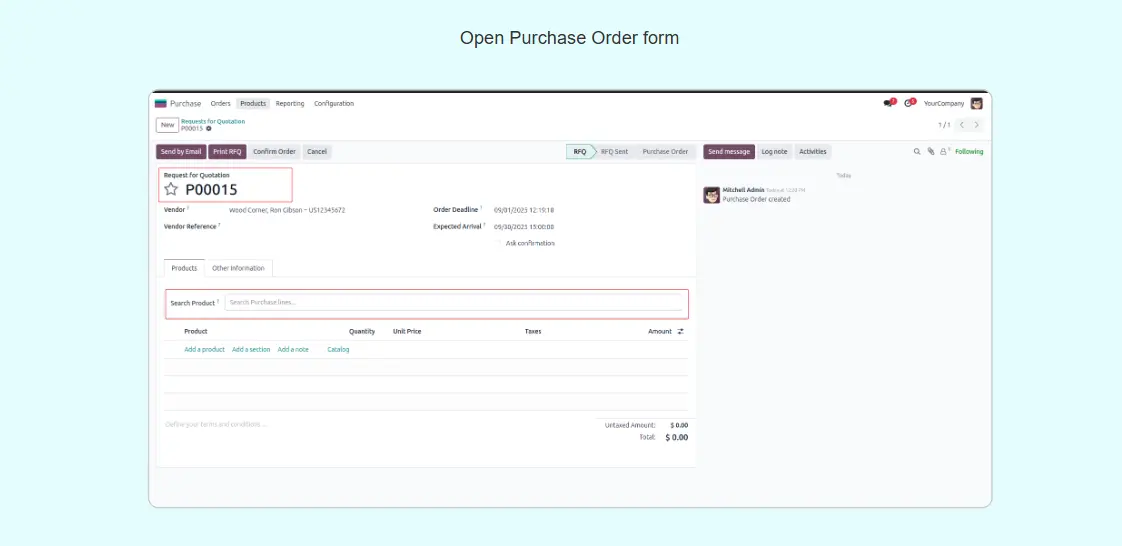Viewport: 1122px width, 546px height.
Task: Open the activities clock icon
Action: 909,103
